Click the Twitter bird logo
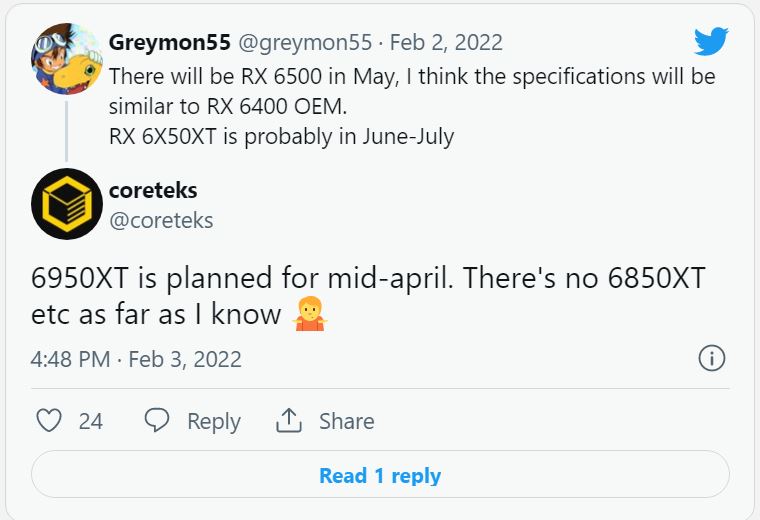The height and width of the screenshot is (520, 760). [x=711, y=41]
